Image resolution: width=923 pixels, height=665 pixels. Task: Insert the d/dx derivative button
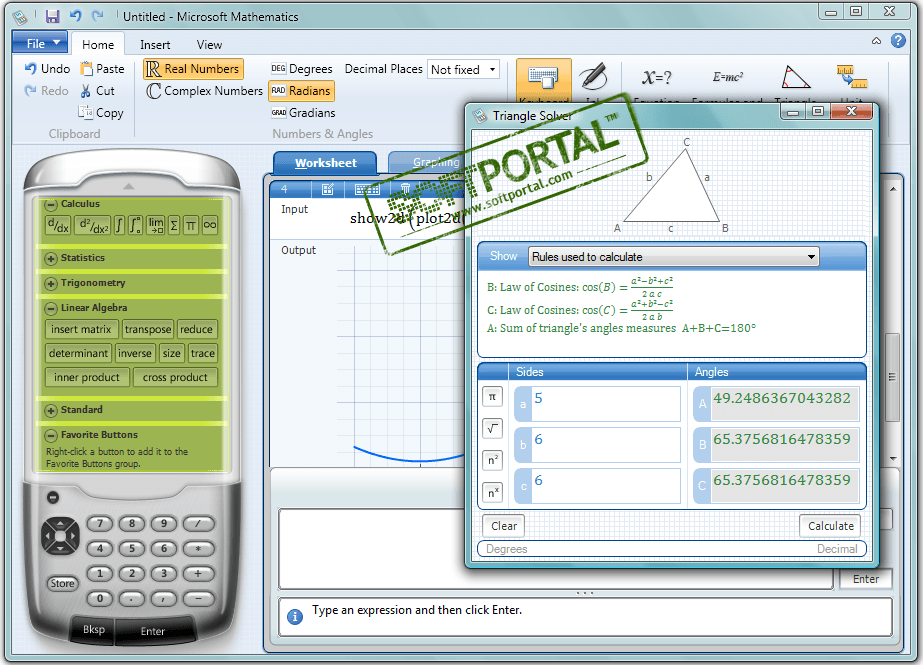58,225
